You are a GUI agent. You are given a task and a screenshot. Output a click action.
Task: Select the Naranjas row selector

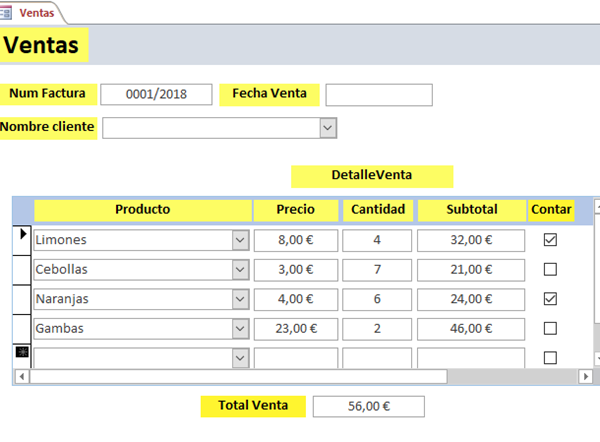coord(22,299)
